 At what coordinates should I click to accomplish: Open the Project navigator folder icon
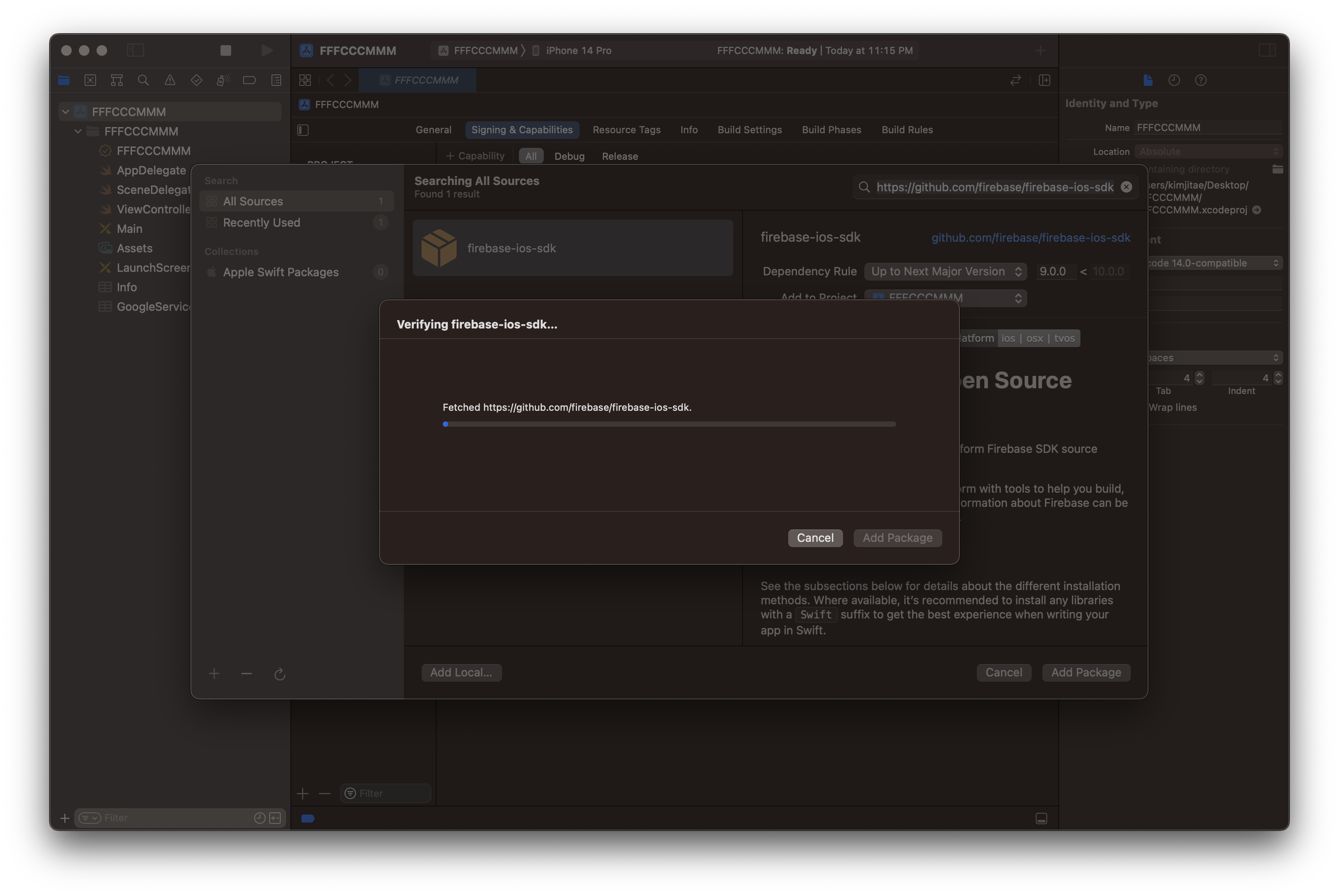63,80
